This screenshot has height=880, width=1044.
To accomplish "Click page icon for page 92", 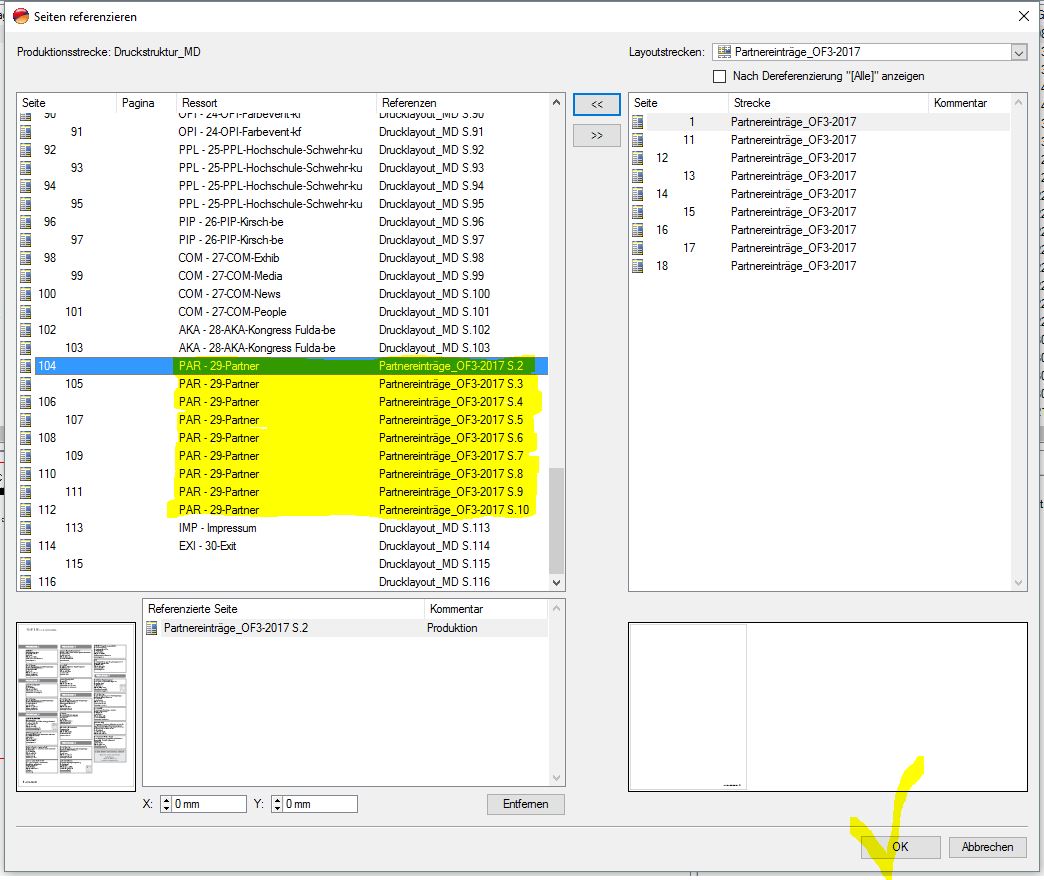I will [26, 150].
